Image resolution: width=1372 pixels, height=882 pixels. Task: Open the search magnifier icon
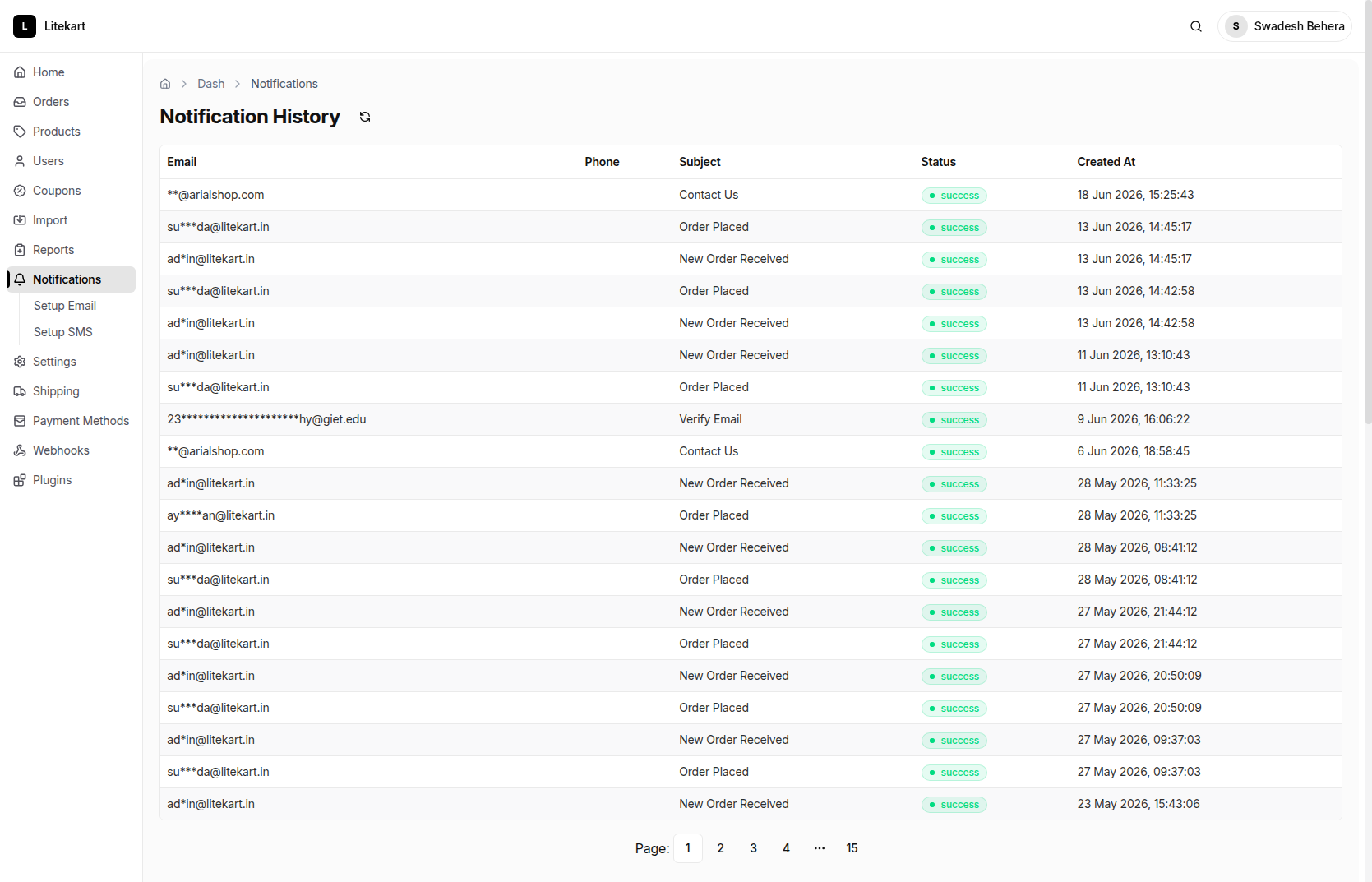1196,26
